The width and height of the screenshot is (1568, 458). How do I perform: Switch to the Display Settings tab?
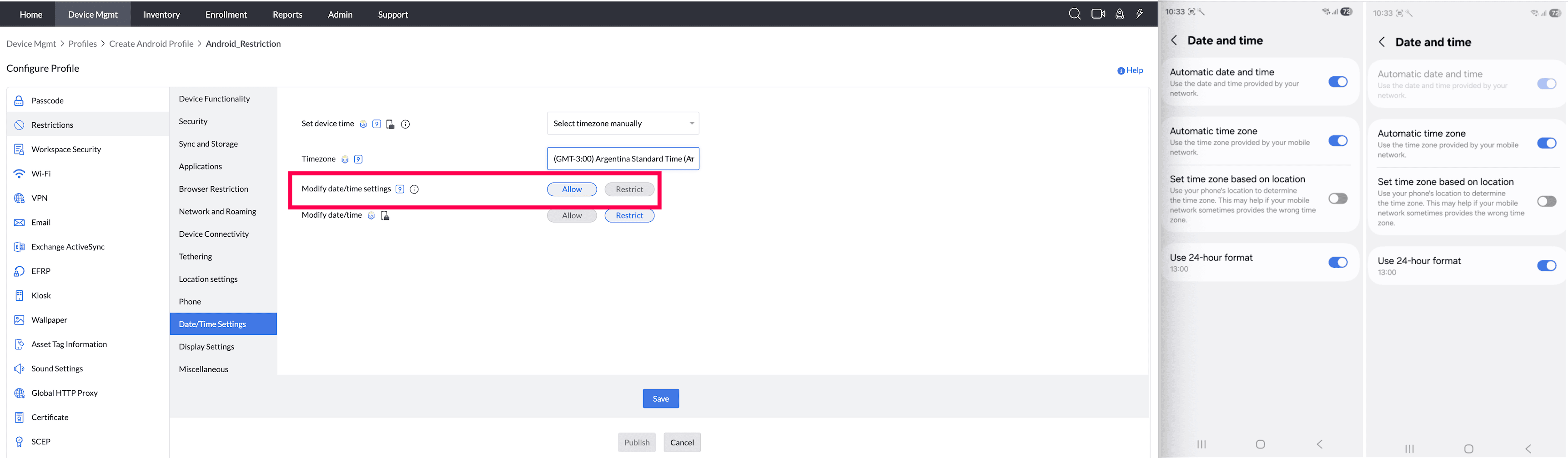pos(206,346)
